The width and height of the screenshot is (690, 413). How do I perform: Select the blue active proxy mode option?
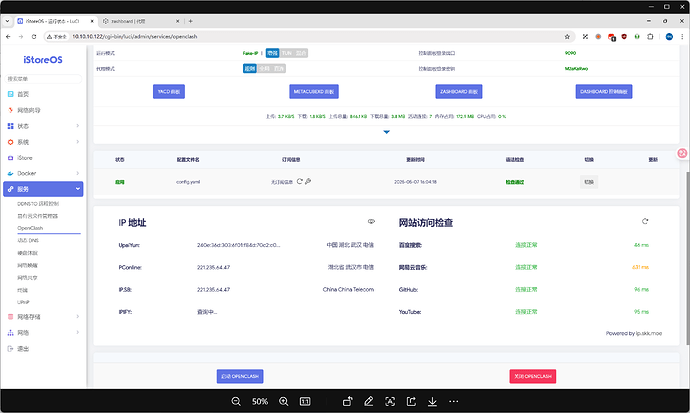[250, 69]
